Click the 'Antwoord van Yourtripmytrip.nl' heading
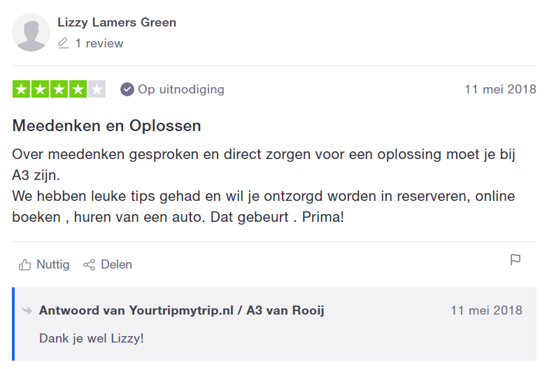The height and width of the screenshot is (369, 547). click(182, 310)
